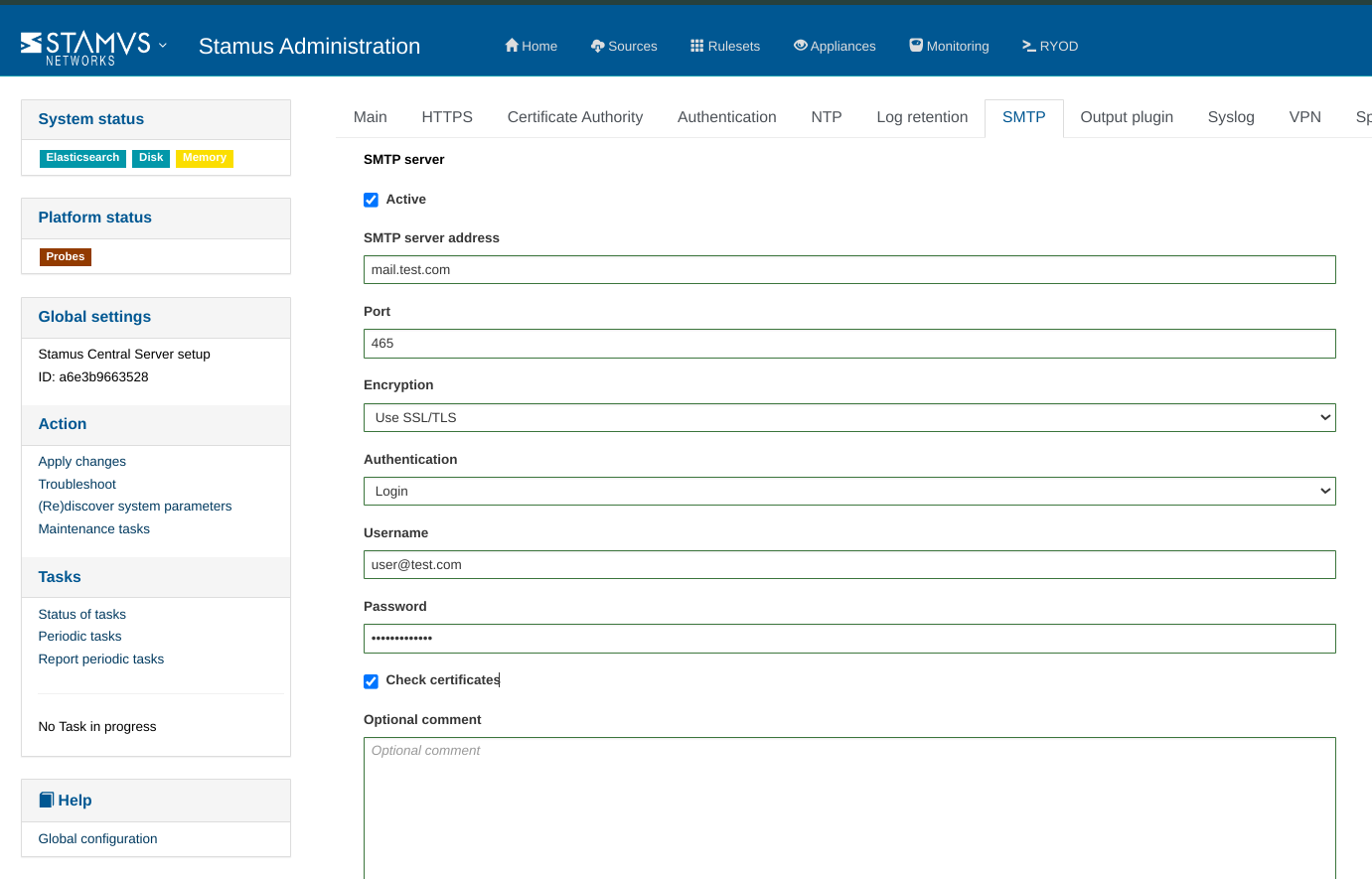Click the Help book icon

[47, 800]
